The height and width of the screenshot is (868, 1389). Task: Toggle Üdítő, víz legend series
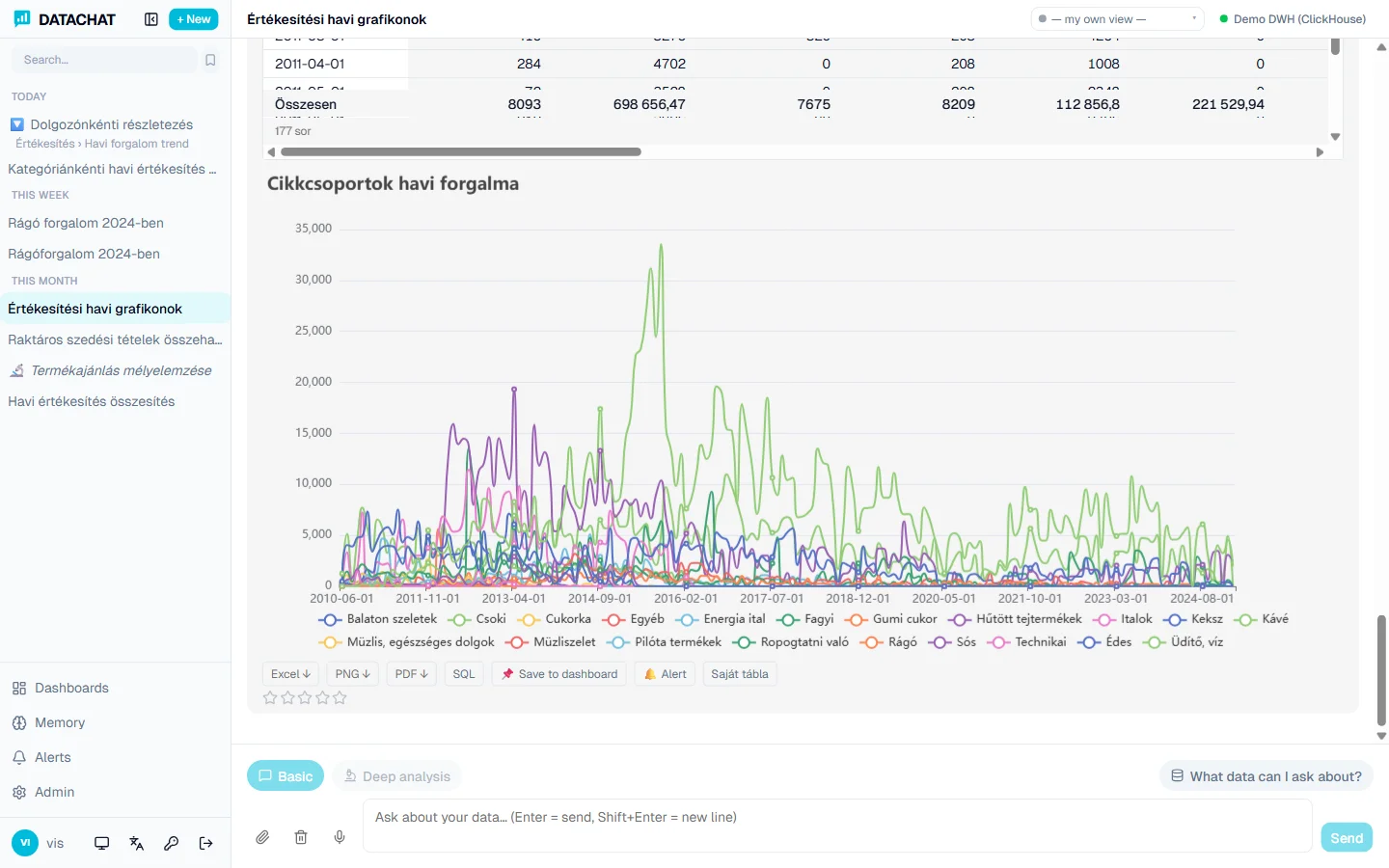pos(1184,642)
